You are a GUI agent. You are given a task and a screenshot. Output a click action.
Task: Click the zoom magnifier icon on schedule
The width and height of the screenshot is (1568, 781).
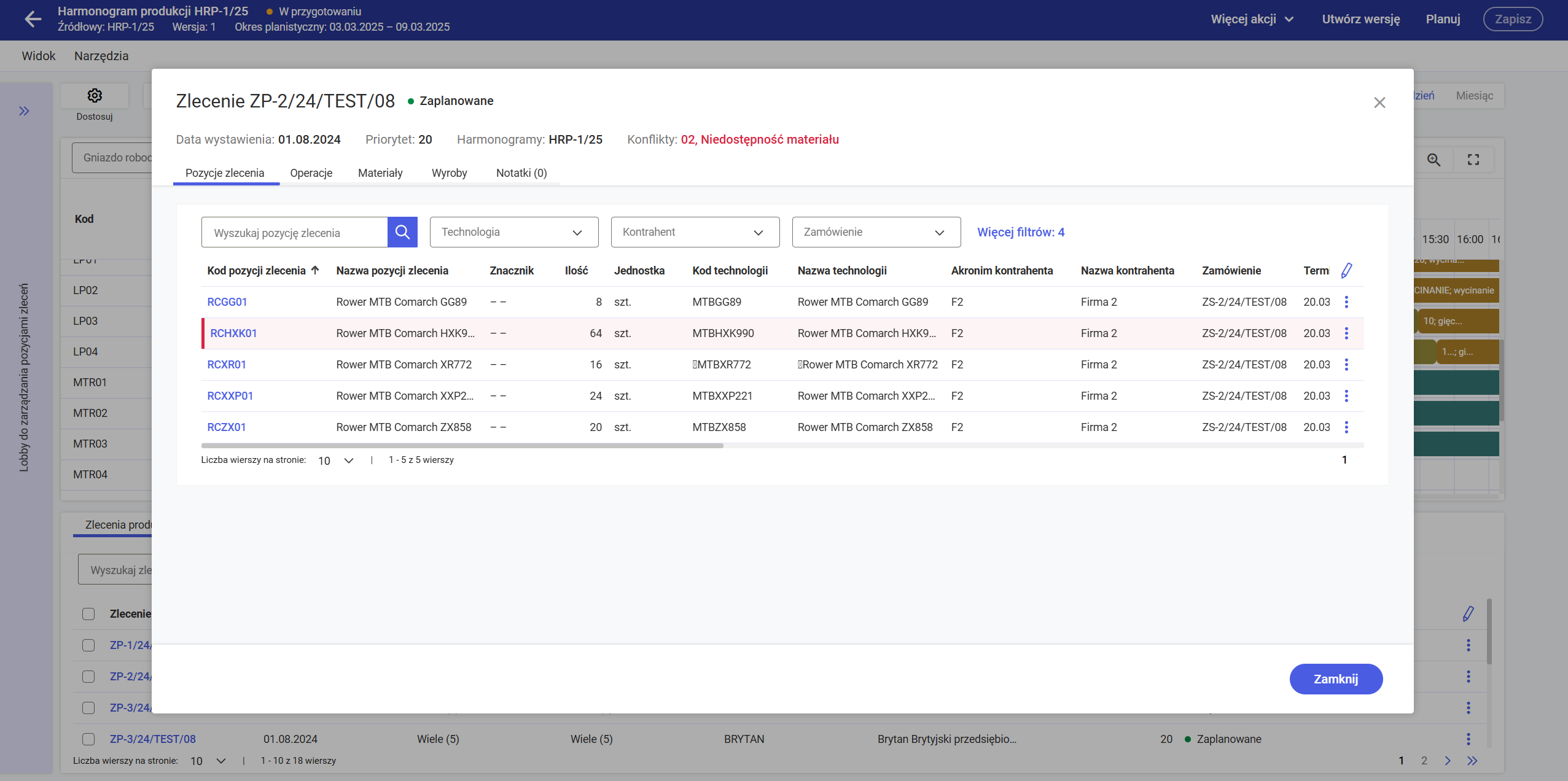1433,160
